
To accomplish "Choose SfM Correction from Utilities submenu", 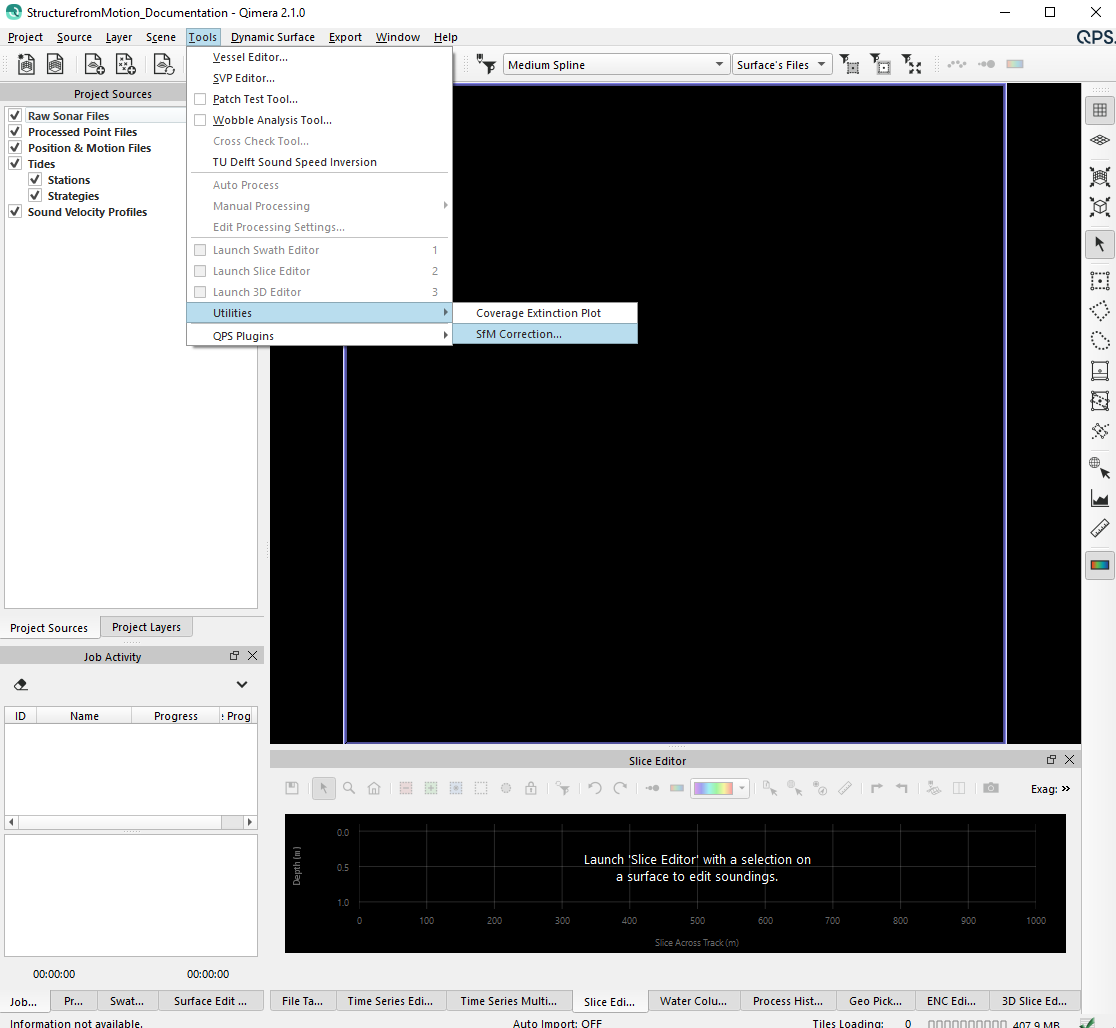I will point(519,334).
